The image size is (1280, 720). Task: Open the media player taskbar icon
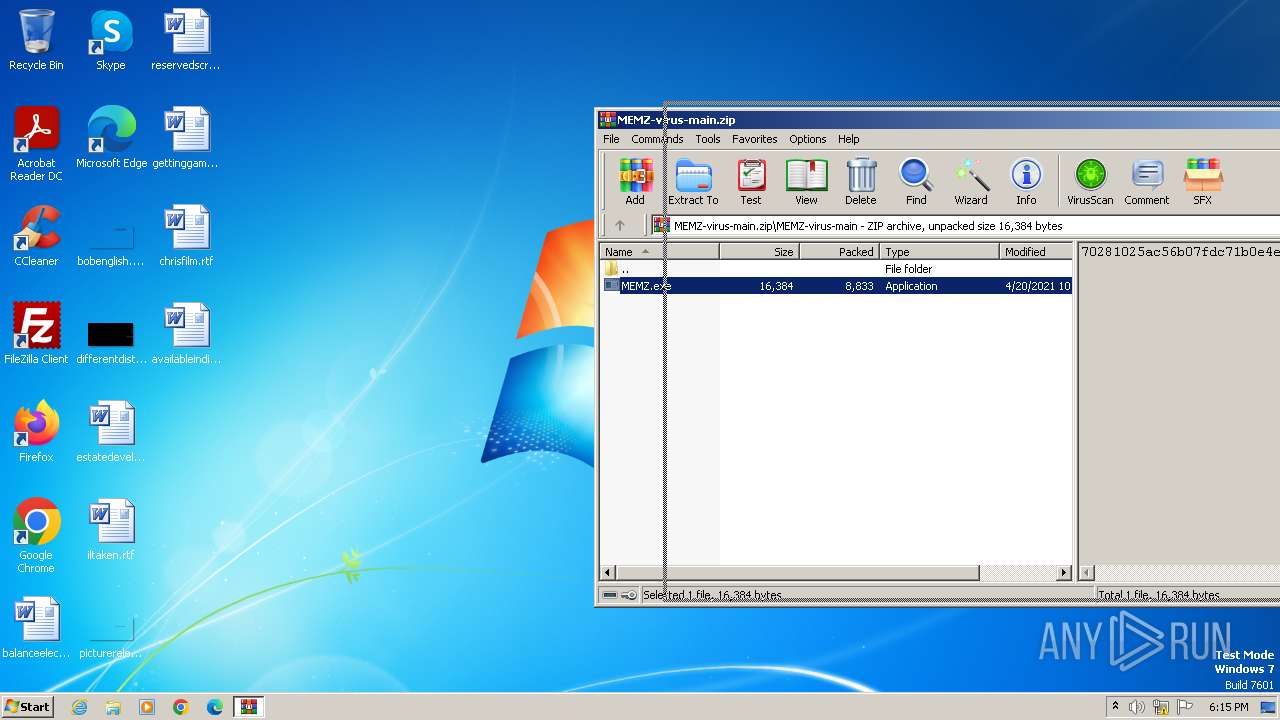coord(147,707)
